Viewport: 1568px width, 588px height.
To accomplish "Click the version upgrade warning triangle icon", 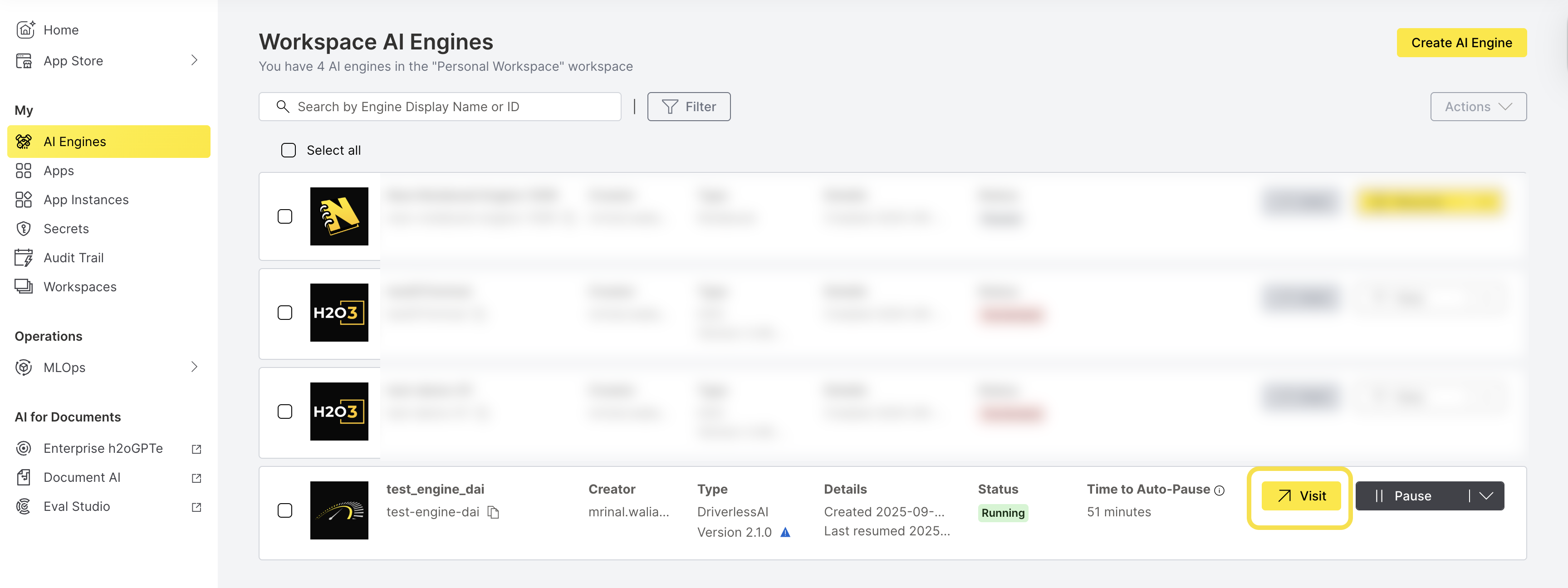I will [x=785, y=533].
